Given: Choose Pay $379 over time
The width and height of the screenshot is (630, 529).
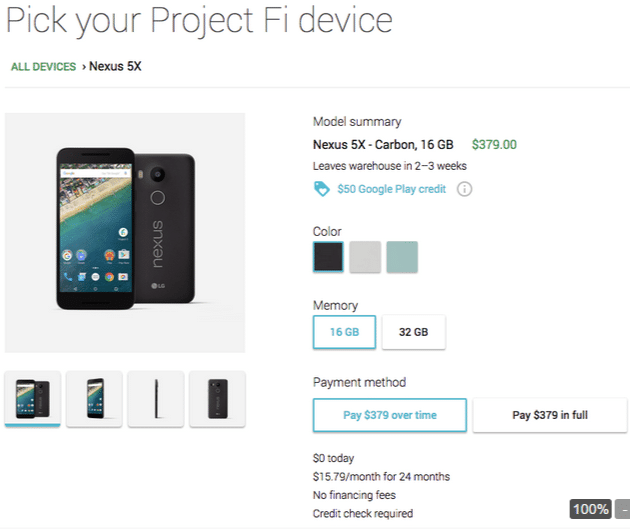Looking at the screenshot, I should pyautogui.click(x=389, y=415).
